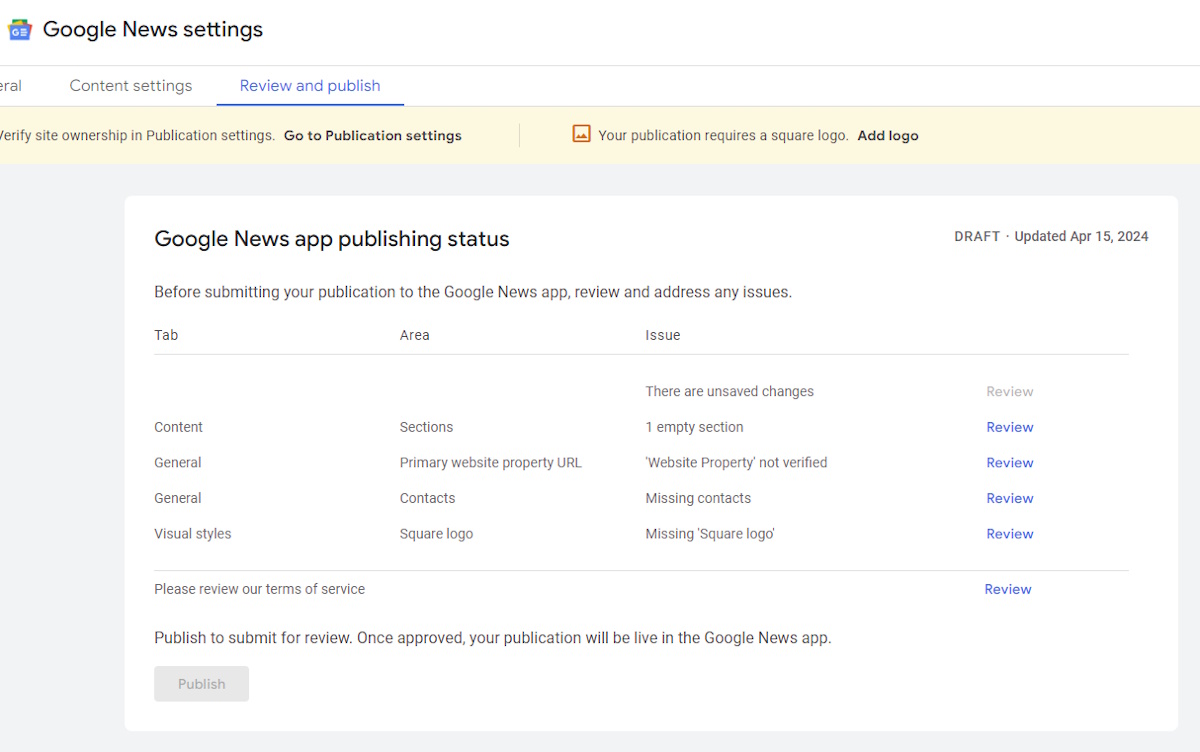Review the Missing 'Square logo' issue
The width and height of the screenshot is (1200, 752).
(1009, 534)
